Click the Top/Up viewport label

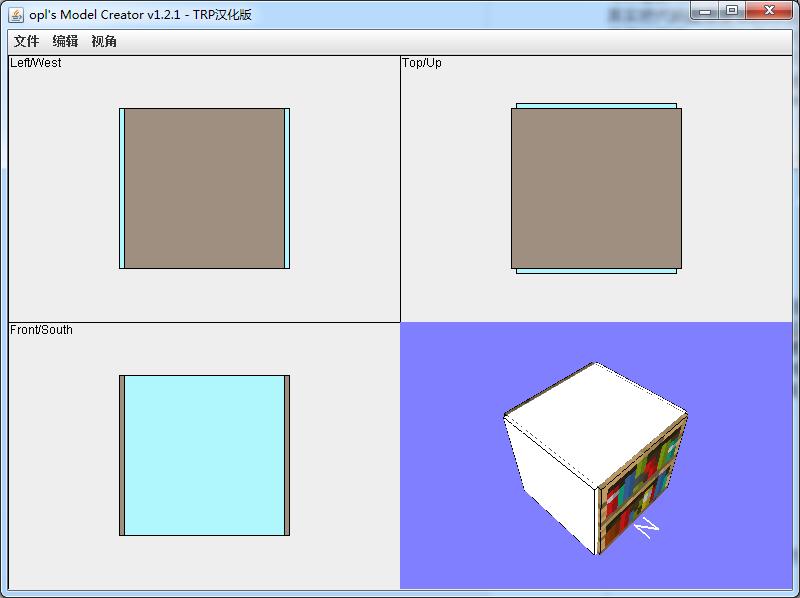coord(421,63)
